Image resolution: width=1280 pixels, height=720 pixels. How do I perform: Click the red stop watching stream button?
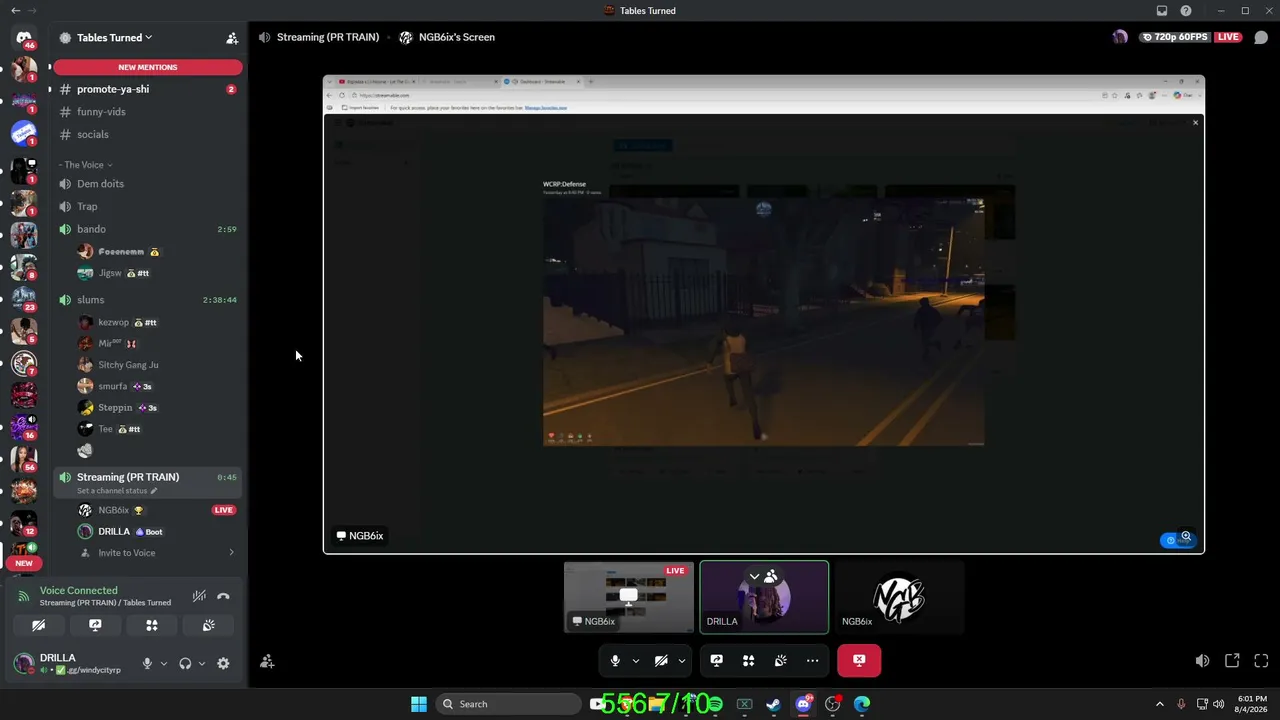(x=859, y=660)
